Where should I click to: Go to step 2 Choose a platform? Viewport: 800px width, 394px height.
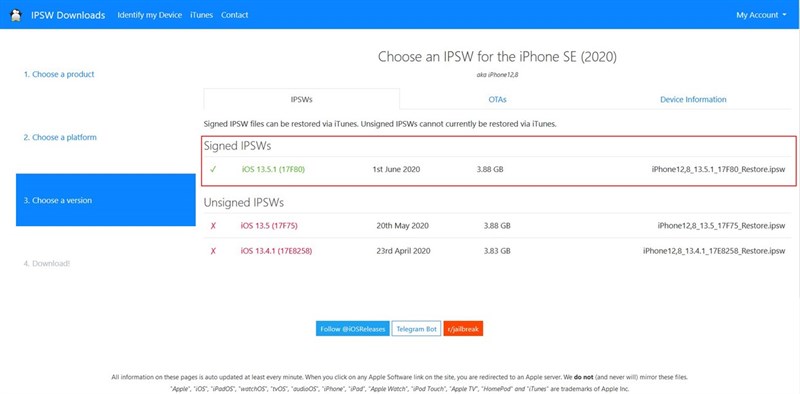coord(60,137)
